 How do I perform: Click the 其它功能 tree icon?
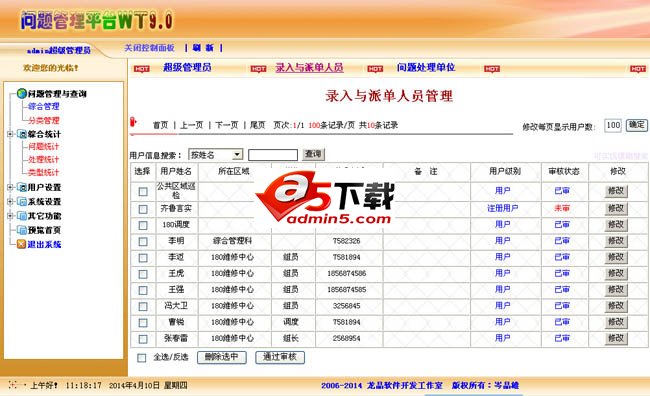tap(22, 216)
